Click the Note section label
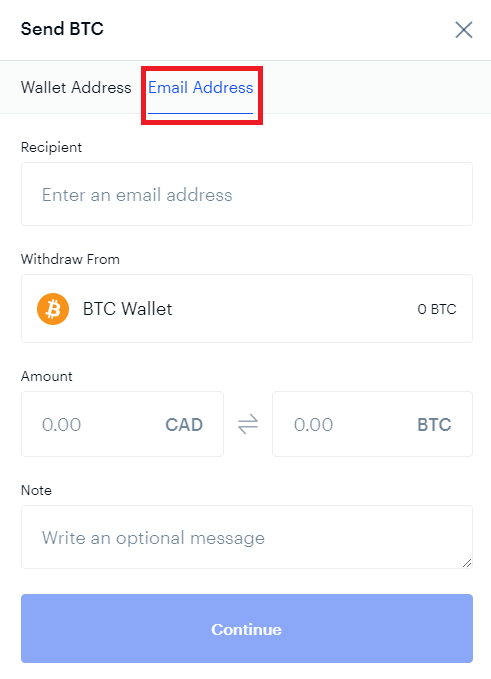Viewport: 491px width, 679px height. pos(36,490)
